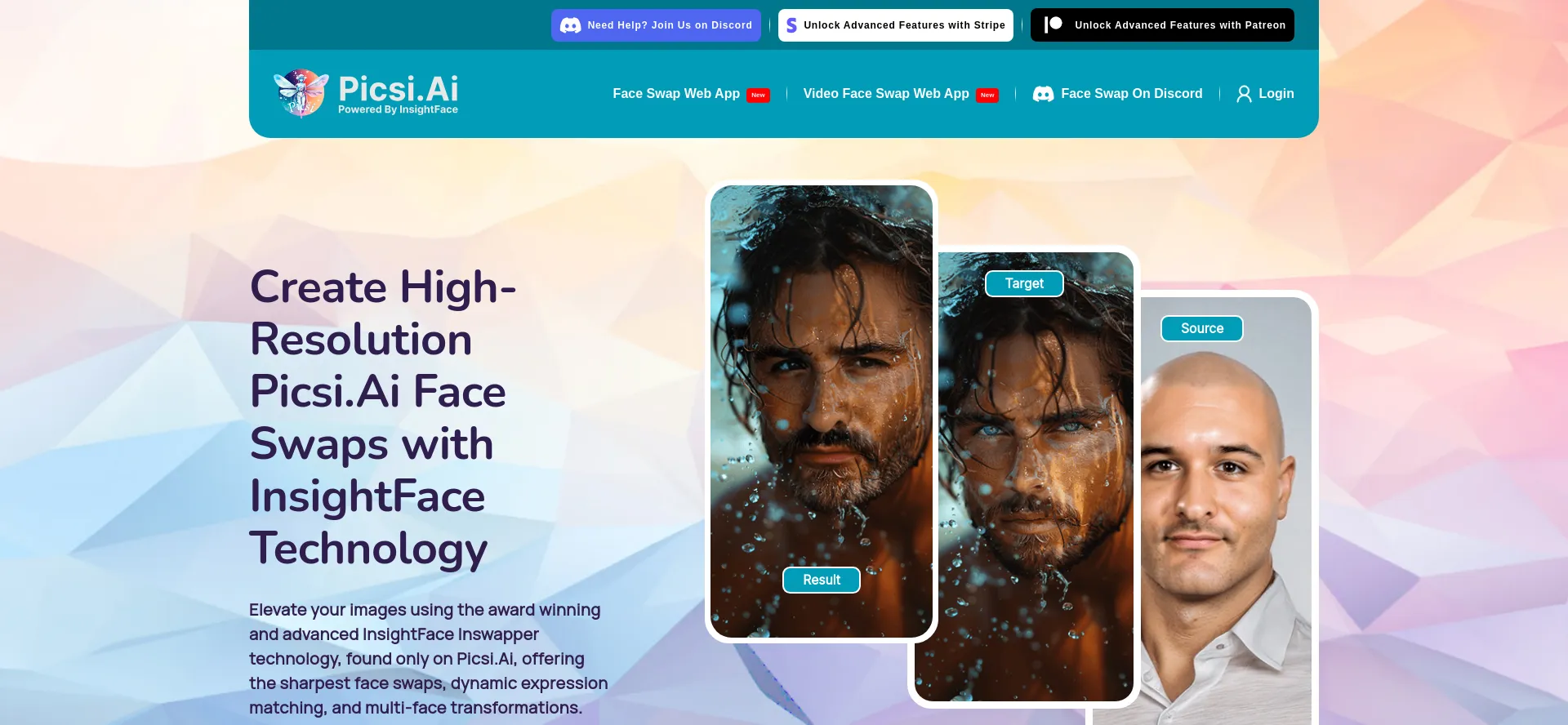This screenshot has width=1568, height=725.
Task: Click the Discord icon beside Face Swap On Discord
Action: [1043, 94]
